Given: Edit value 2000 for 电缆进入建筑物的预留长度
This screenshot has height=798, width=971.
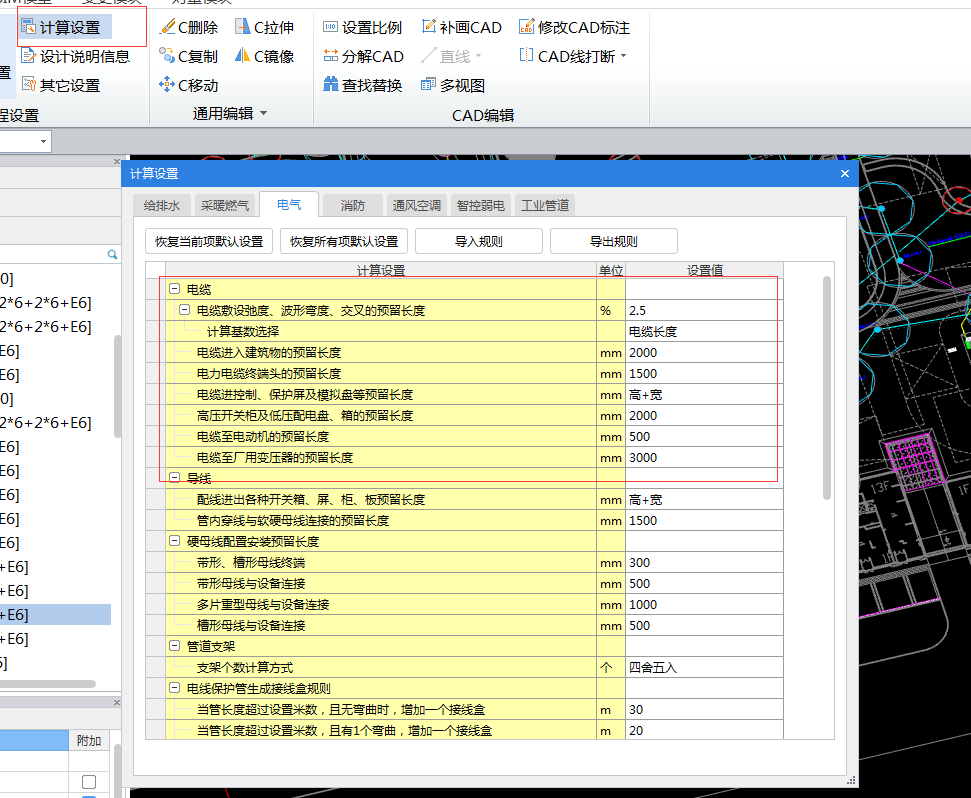Looking at the screenshot, I should pos(704,352).
